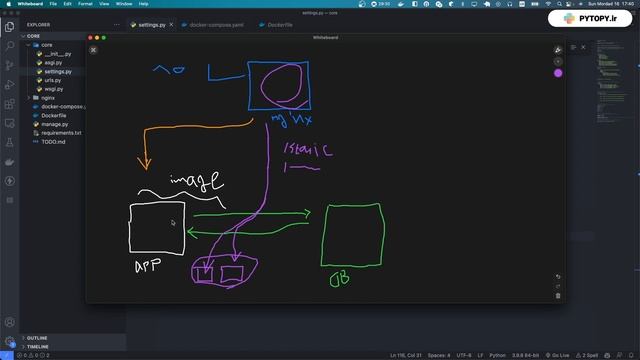Open the Search view in activity bar
640x360 pixels.
point(9,46)
